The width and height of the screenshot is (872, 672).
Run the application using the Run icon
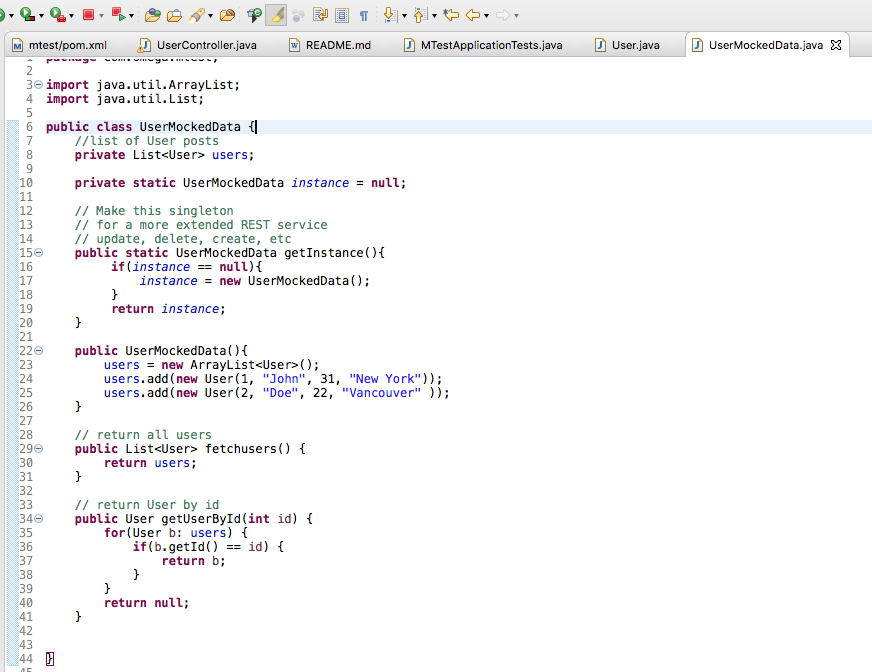coord(3,15)
